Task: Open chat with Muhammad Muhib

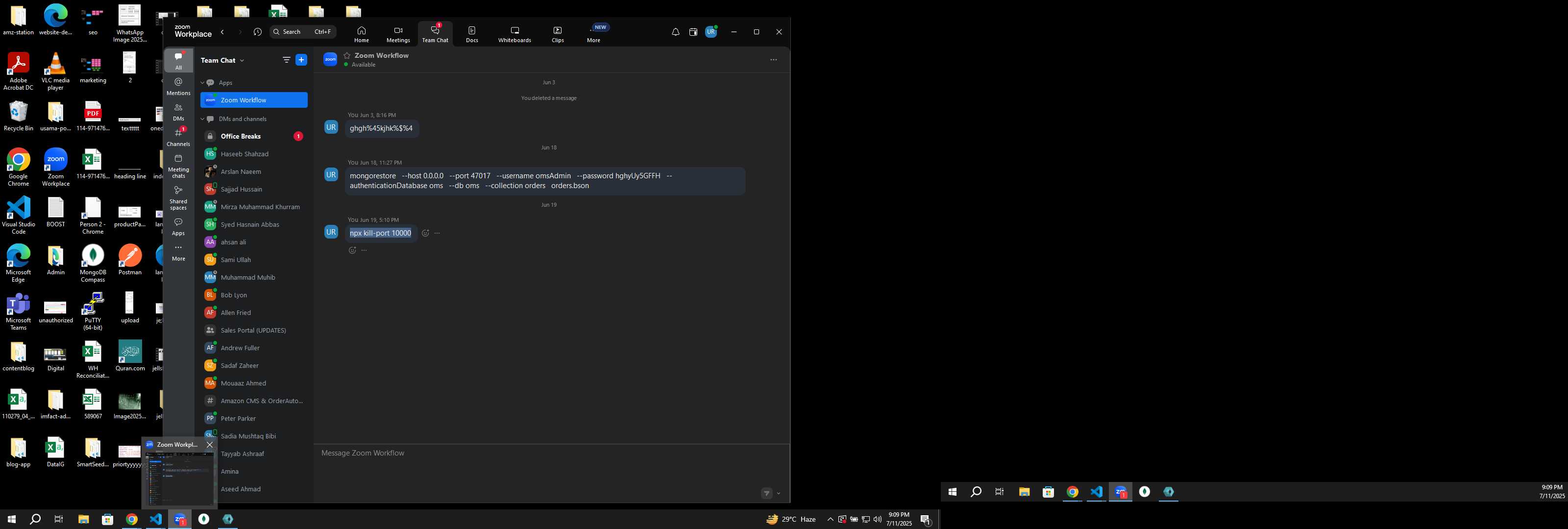Action: [254, 278]
